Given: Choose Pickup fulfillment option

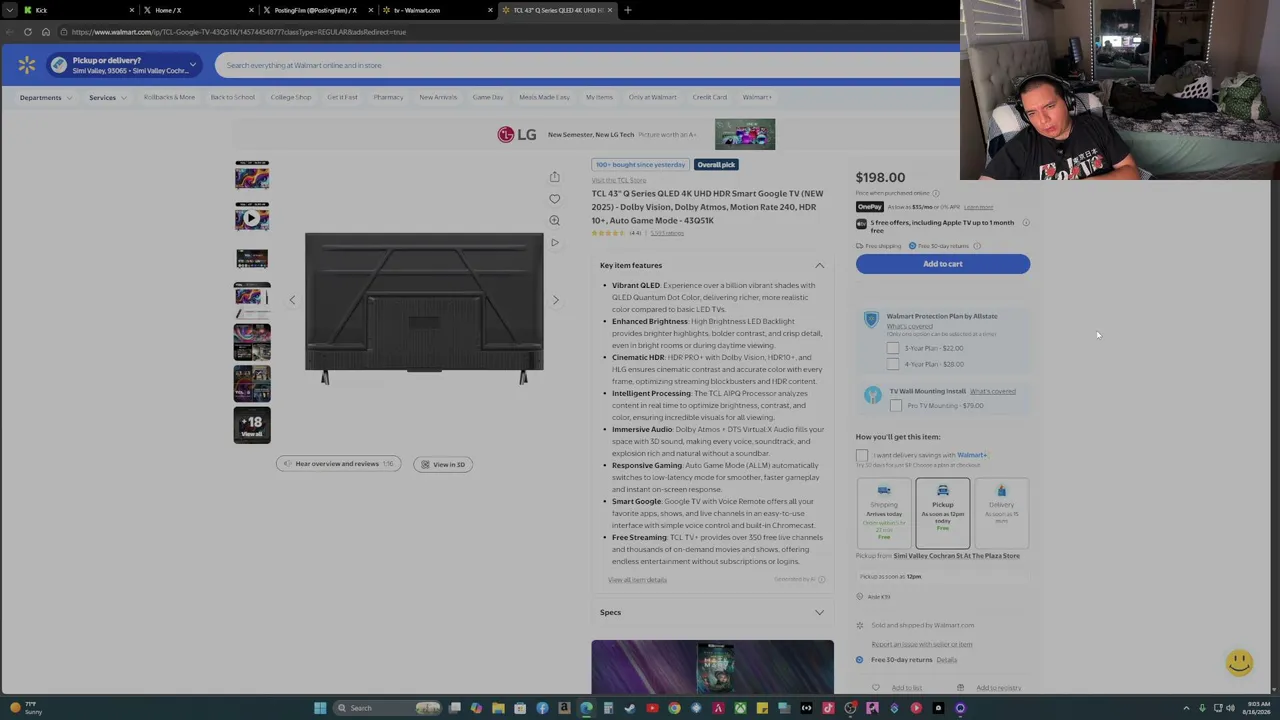Looking at the screenshot, I should (942, 513).
